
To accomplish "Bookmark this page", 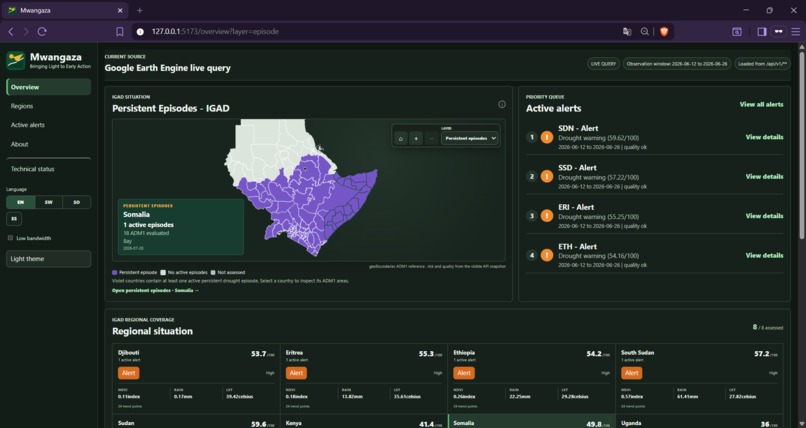I will coord(119,32).
